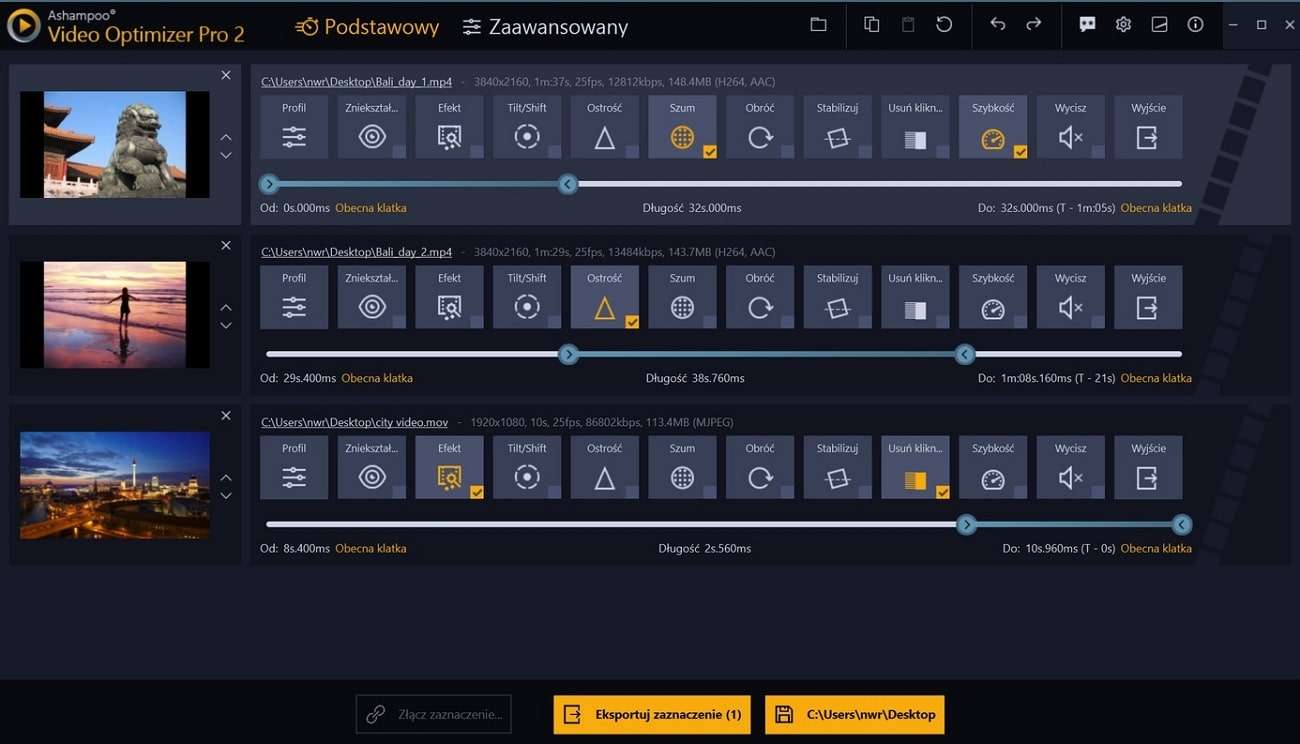This screenshot has width=1300, height=744.
Task: Move city video.mov up with the up chevron
Action: click(226, 477)
